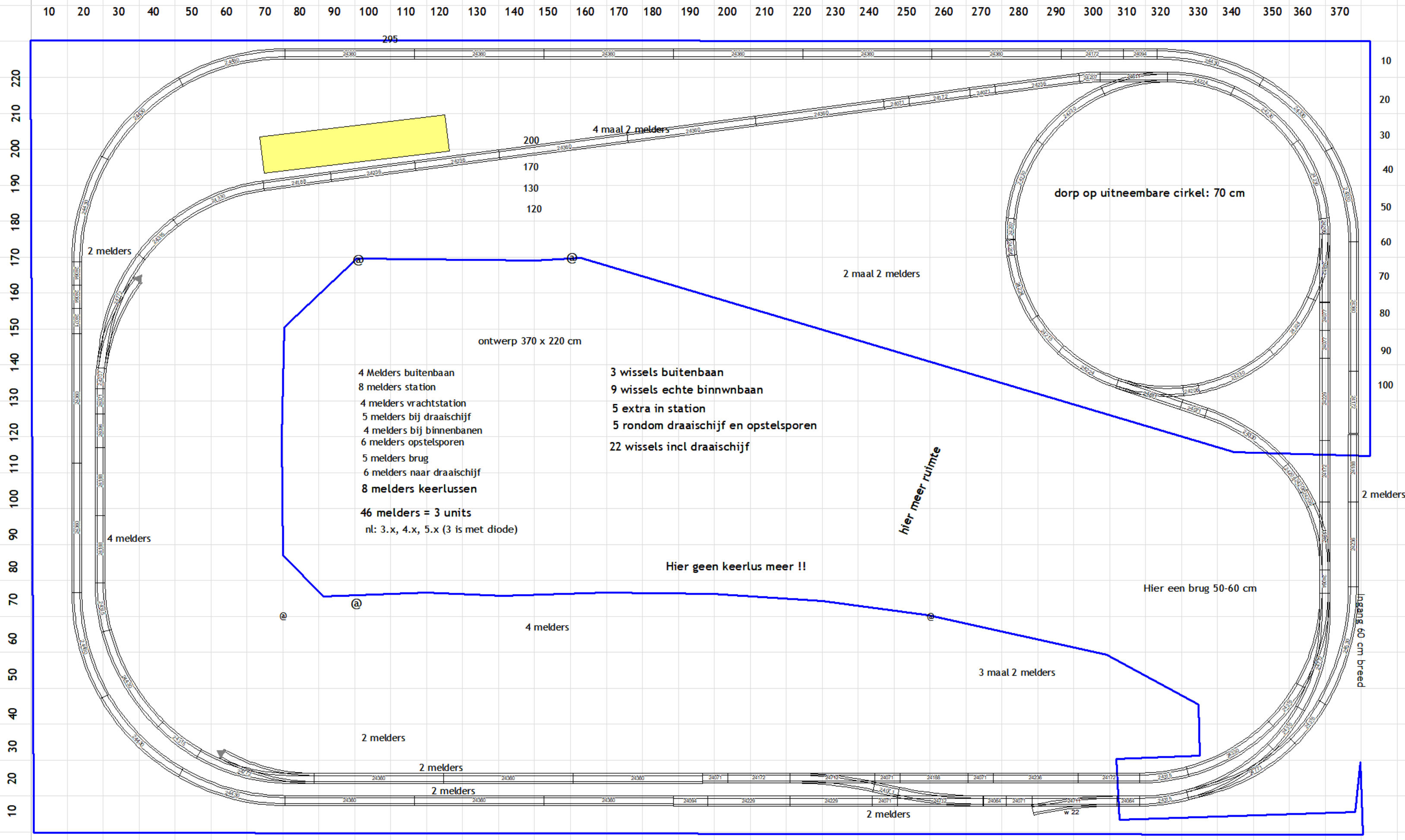Select the '4 melders vrachtstation' line
Image resolution: width=1405 pixels, height=840 pixels.
pyautogui.click(x=413, y=403)
